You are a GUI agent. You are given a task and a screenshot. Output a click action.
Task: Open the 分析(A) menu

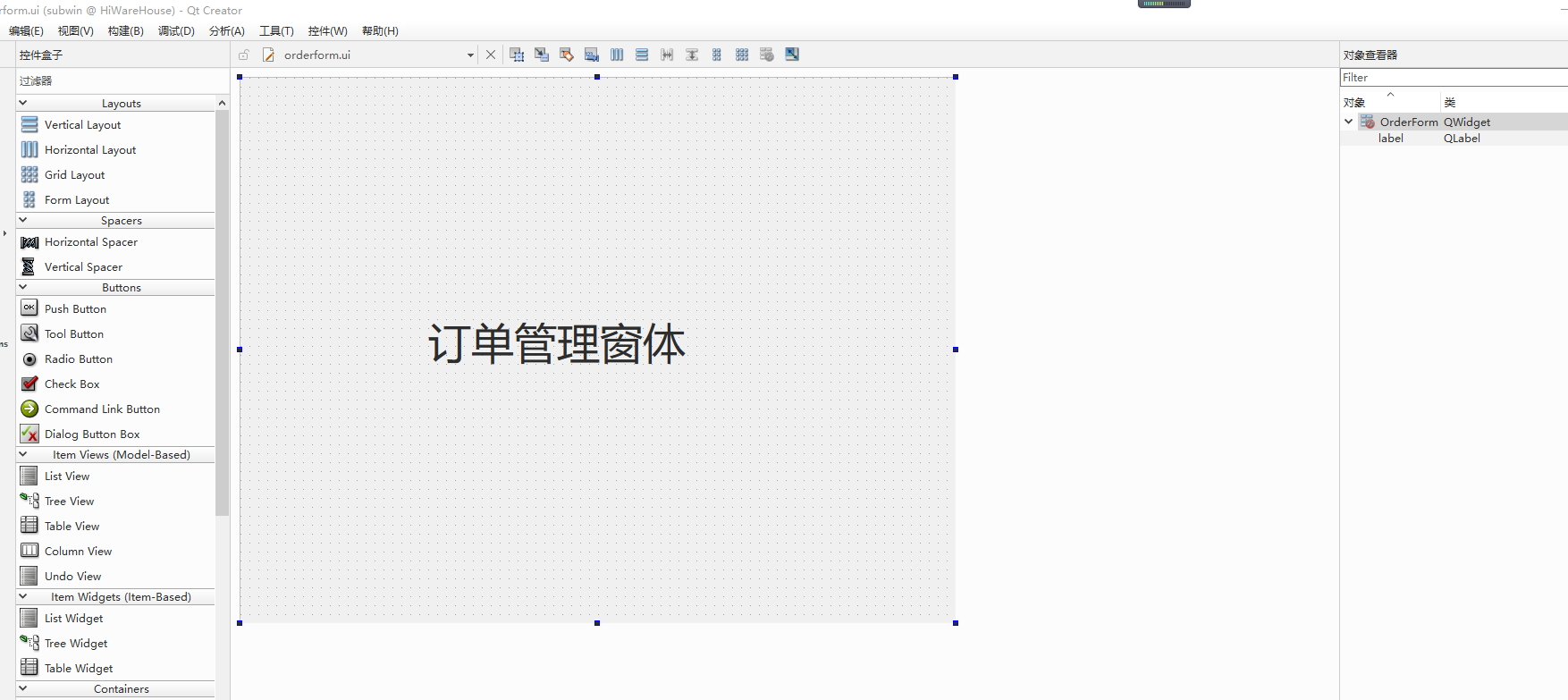tap(226, 30)
